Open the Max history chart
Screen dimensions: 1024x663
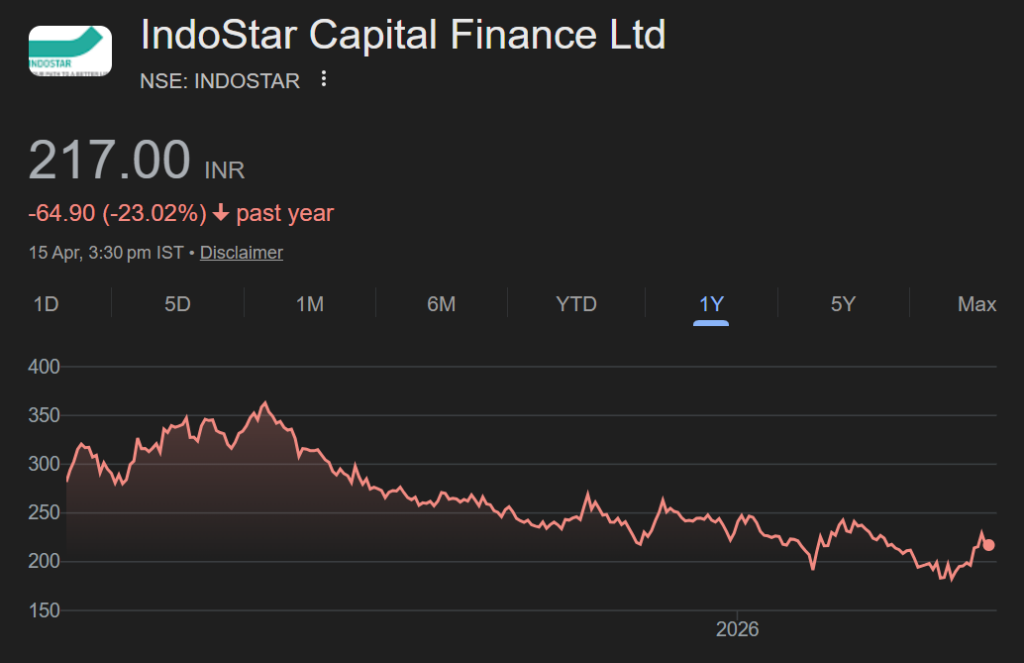coord(976,304)
